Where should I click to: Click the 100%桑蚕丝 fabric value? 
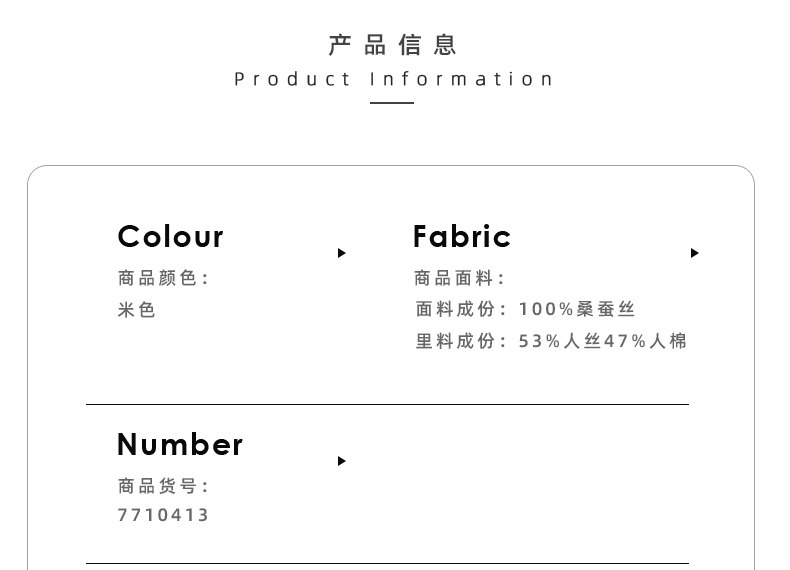(577, 310)
